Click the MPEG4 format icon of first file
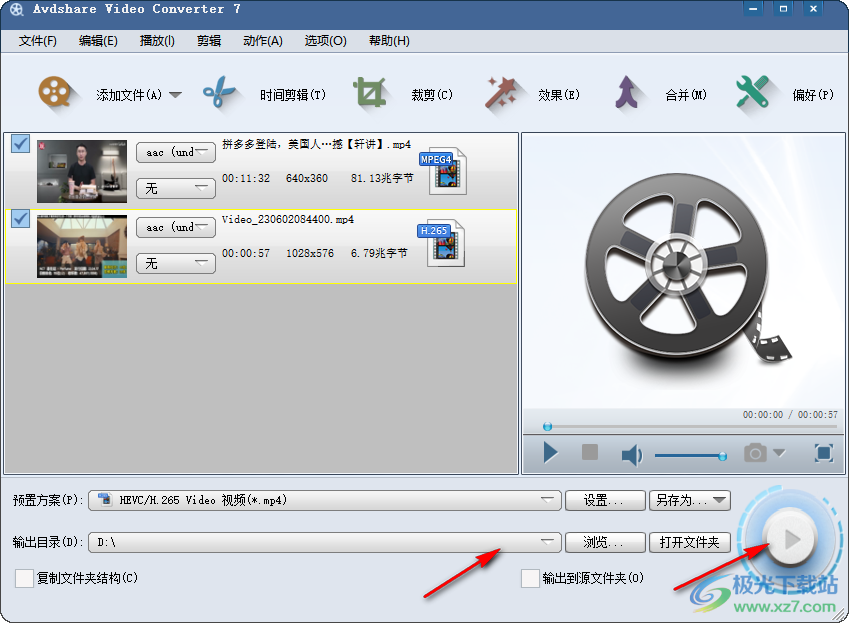This screenshot has width=849, height=623. (443, 170)
